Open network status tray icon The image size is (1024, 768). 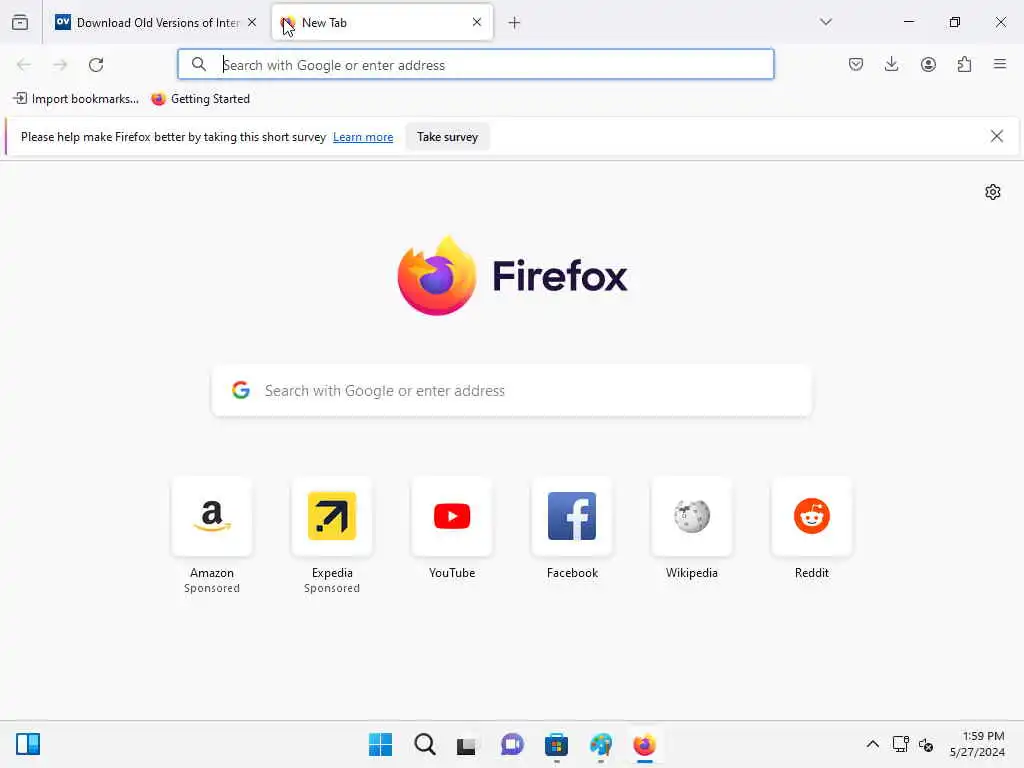click(x=901, y=744)
